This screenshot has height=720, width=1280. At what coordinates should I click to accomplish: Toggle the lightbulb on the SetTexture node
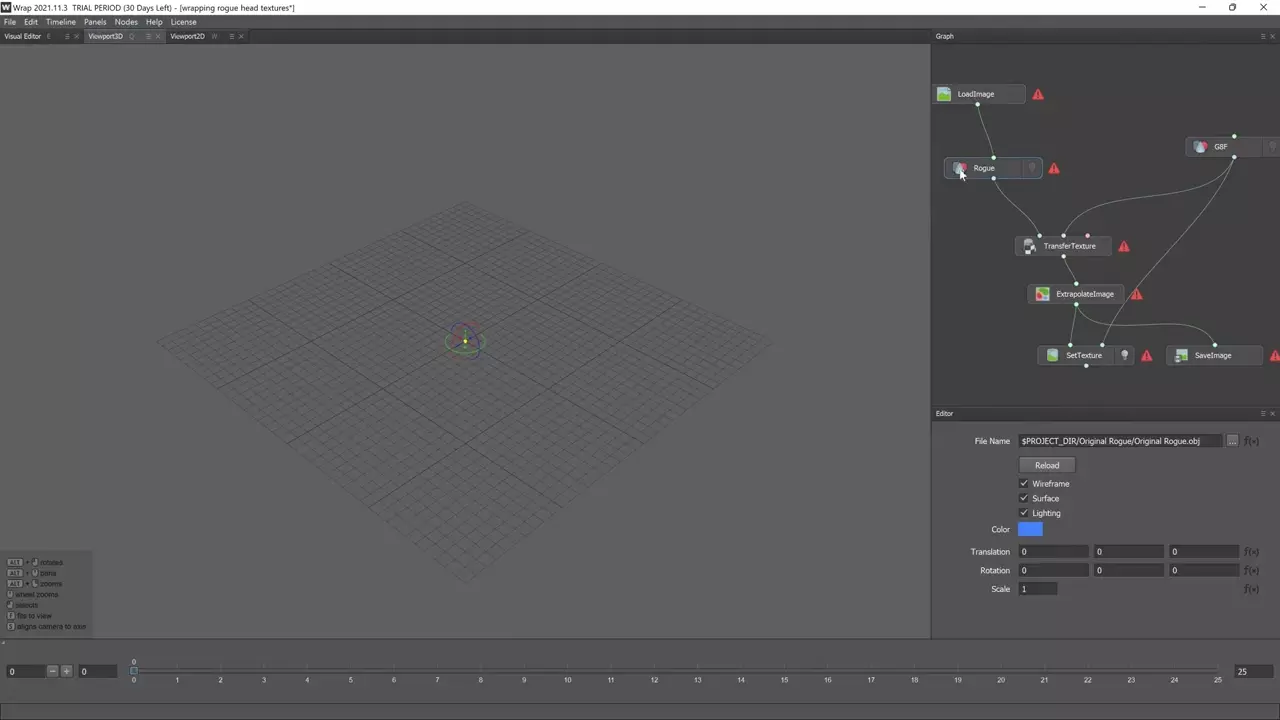[1124, 355]
